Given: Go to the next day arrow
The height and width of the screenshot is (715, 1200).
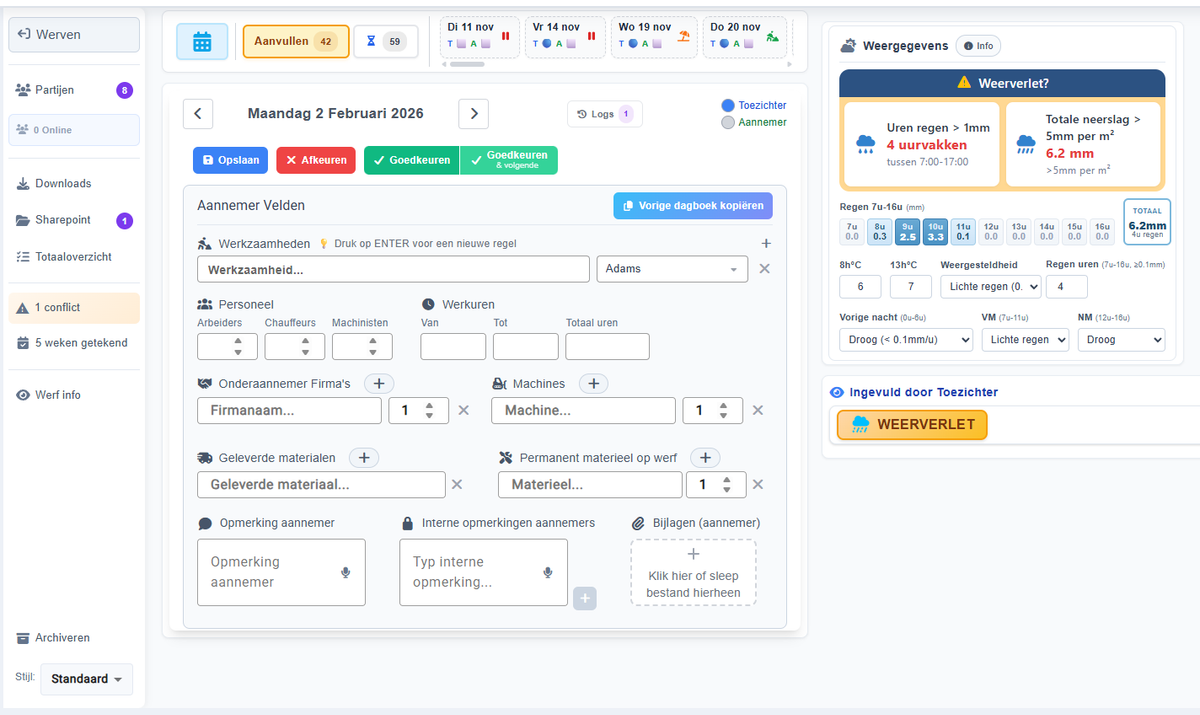Looking at the screenshot, I should coord(473,114).
